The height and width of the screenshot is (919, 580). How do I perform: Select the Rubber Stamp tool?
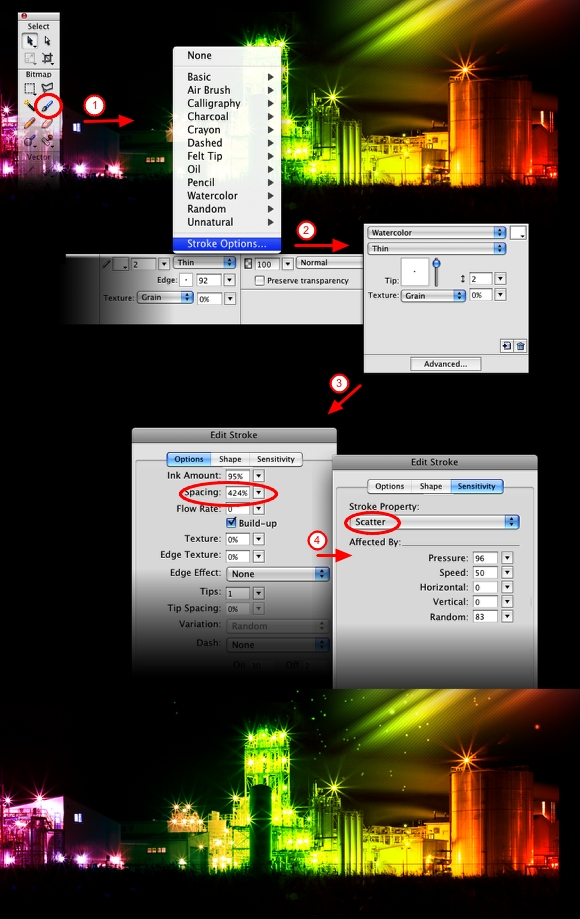click(47, 141)
